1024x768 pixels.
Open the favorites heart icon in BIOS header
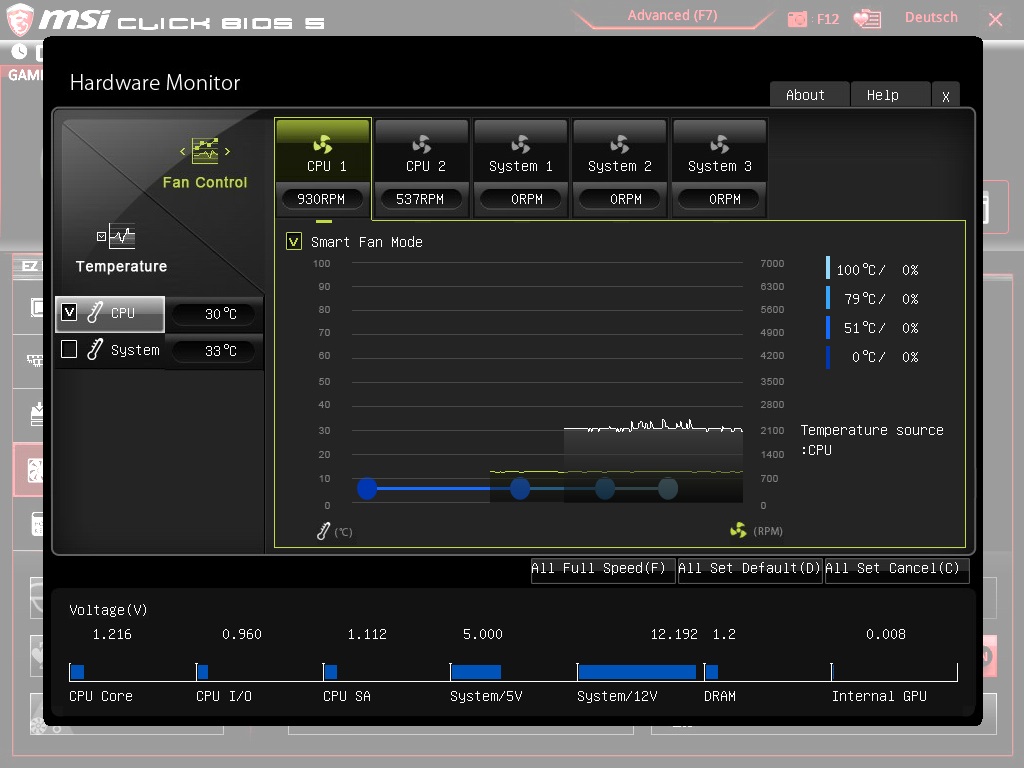coord(867,19)
